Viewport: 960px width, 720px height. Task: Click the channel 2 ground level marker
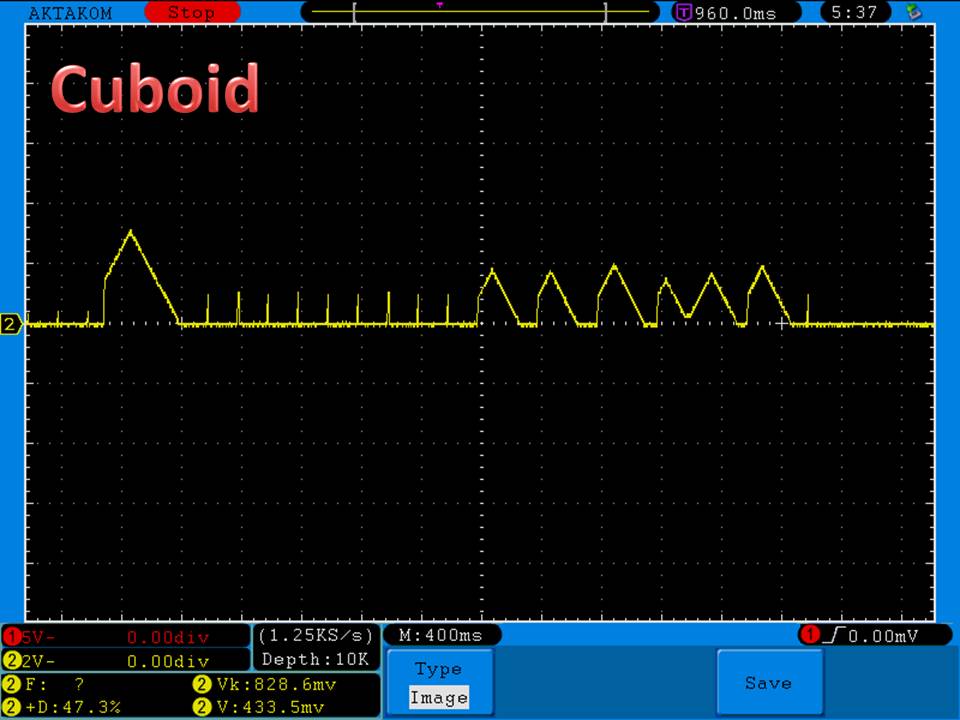[x=11, y=324]
